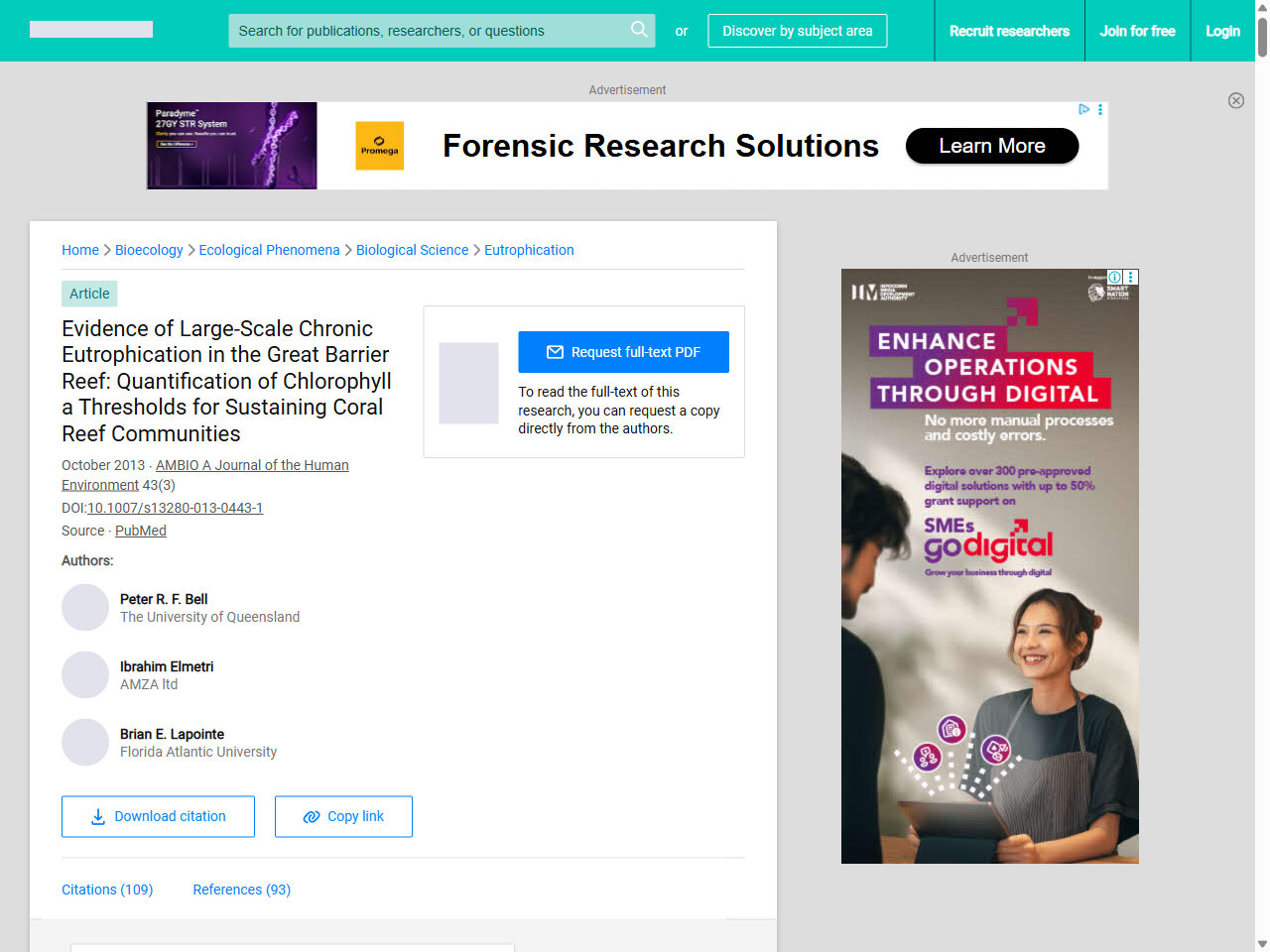This screenshot has height=952, width=1270.
Task: Click the AdChoices icon on banner ad
Action: (1084, 109)
